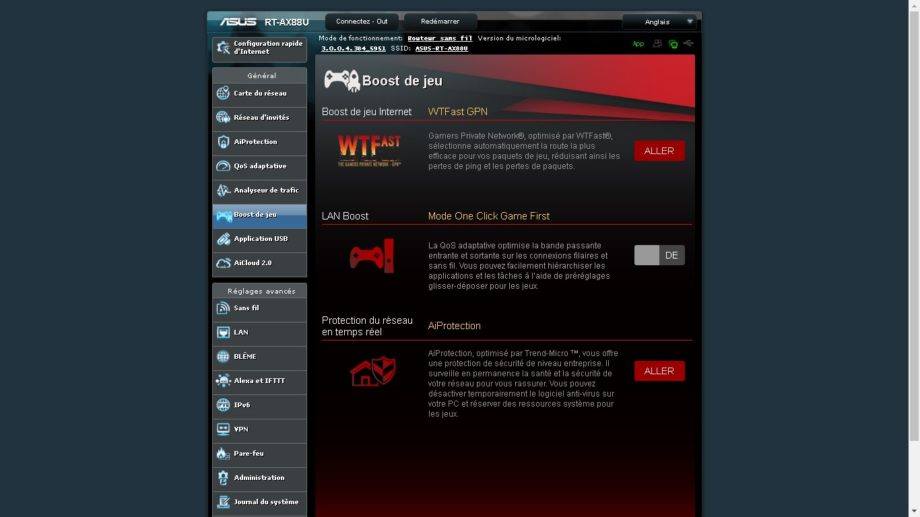The height and width of the screenshot is (517, 920).
Task: Open the Réseau d'invités page
Action: pos(259,118)
